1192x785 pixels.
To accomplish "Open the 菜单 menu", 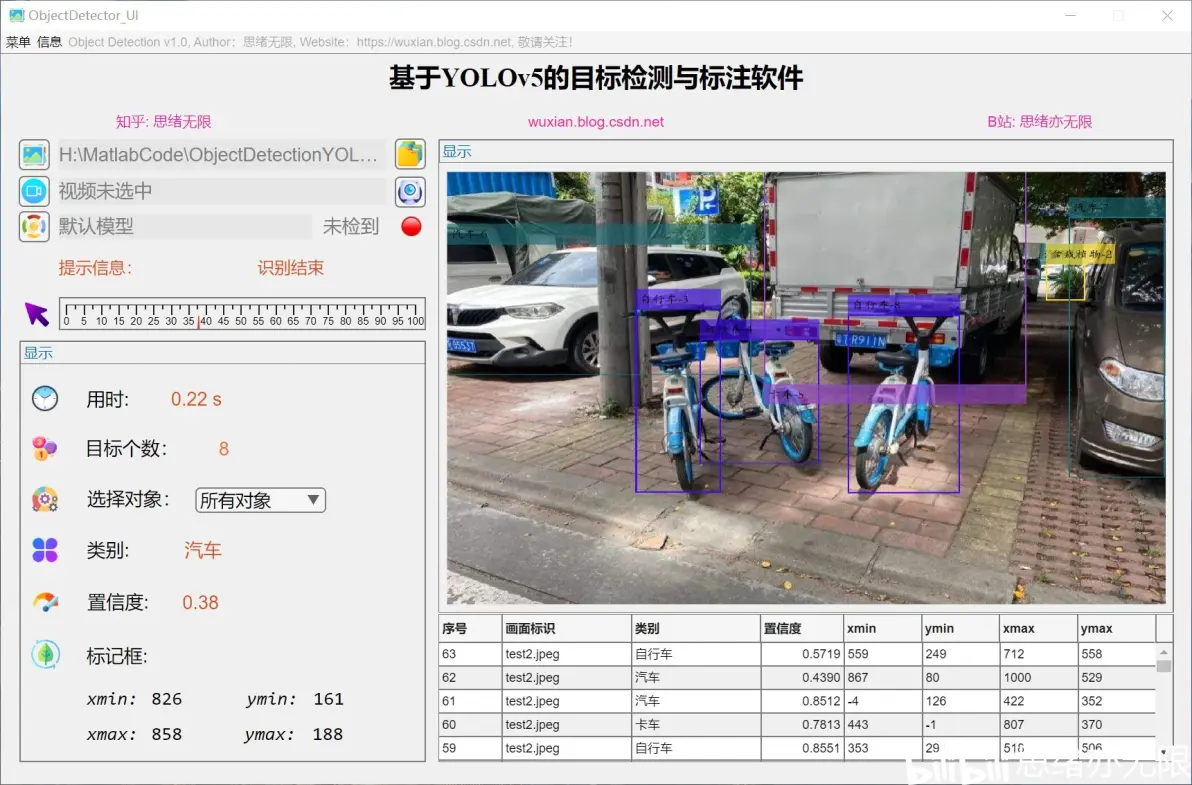I will 18,42.
